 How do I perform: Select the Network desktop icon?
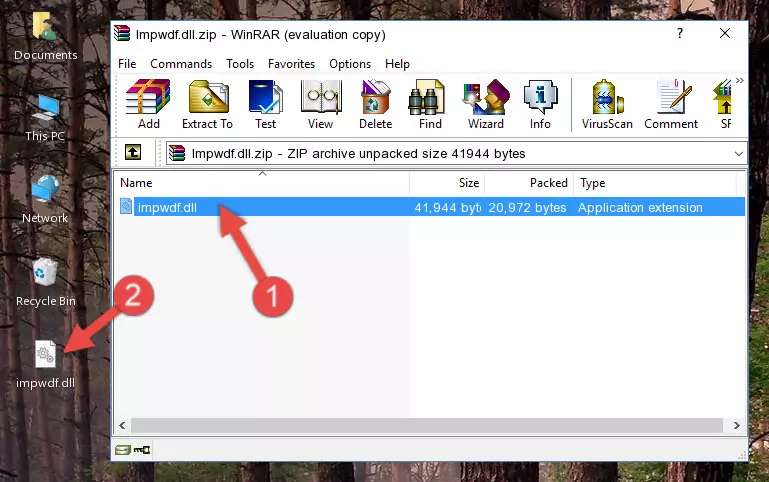point(45,200)
